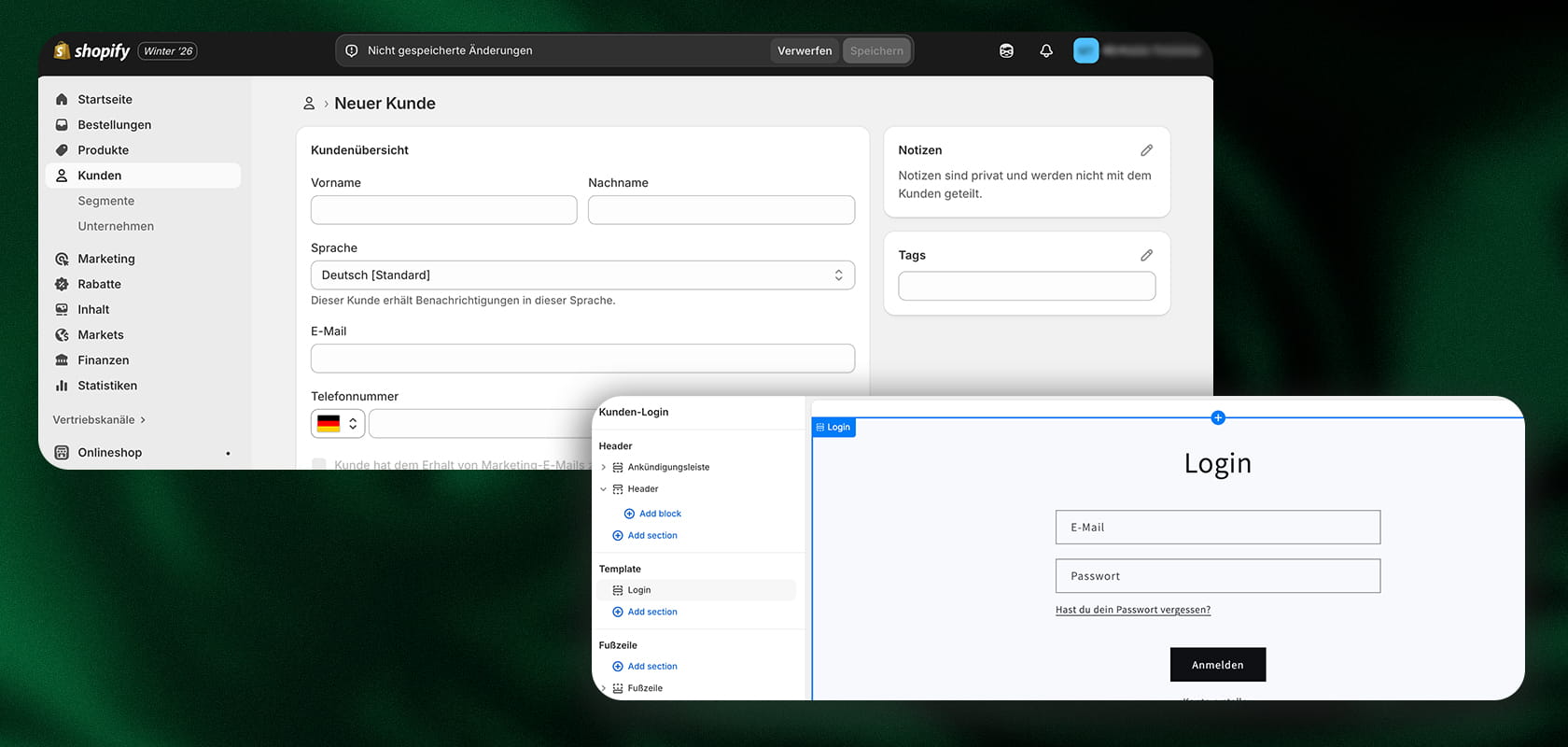Click the Speichern button in the top bar

pos(876,50)
